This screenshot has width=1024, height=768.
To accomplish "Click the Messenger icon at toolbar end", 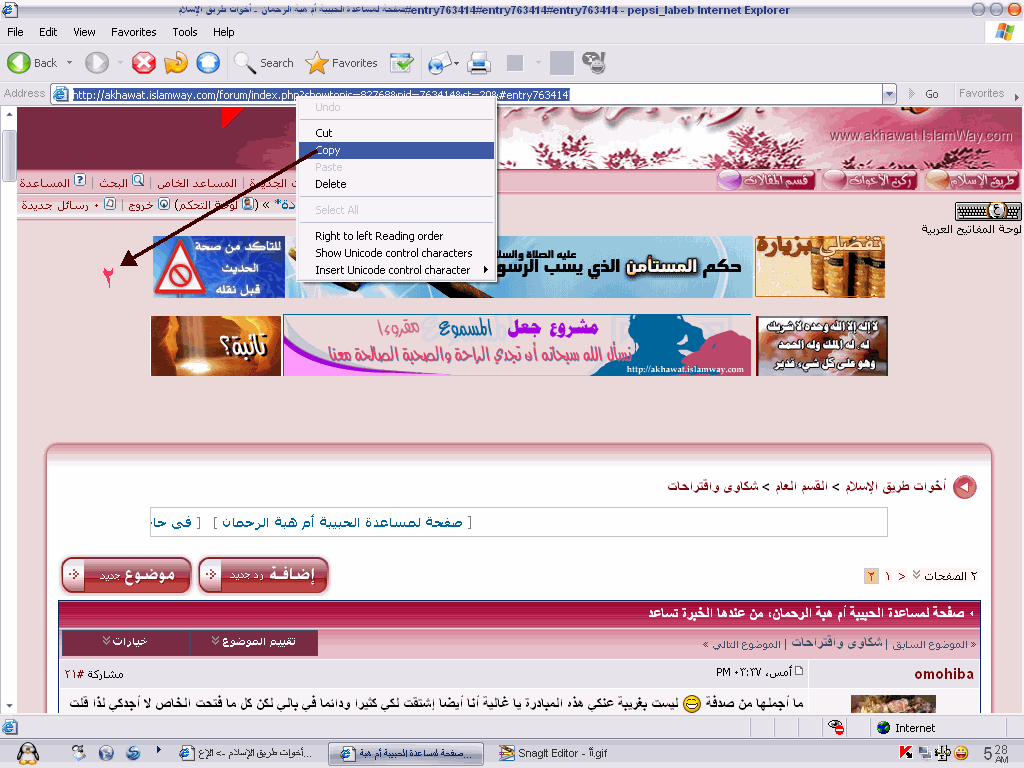I will (594, 63).
